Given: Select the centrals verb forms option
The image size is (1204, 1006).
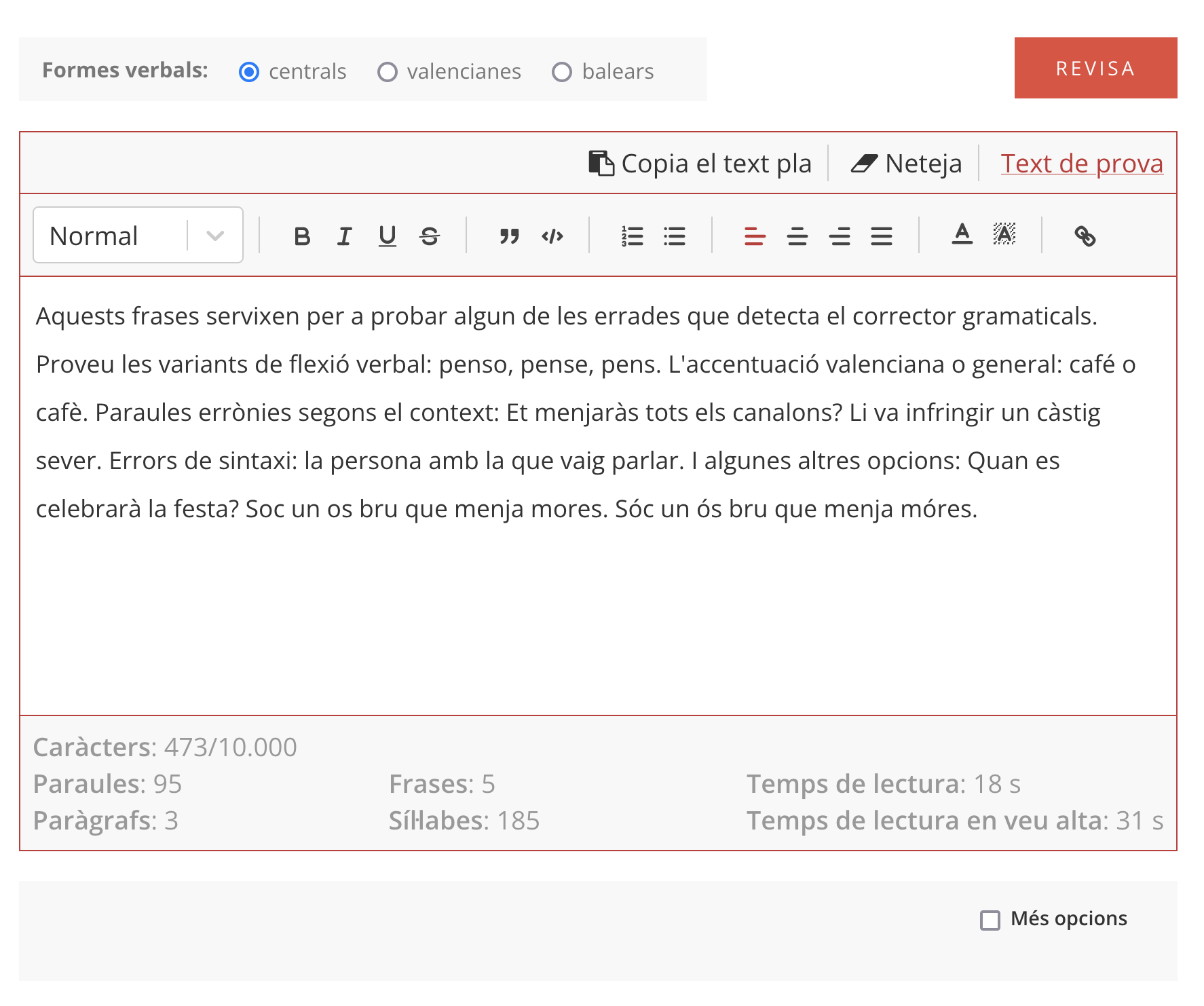Looking at the screenshot, I should (249, 72).
